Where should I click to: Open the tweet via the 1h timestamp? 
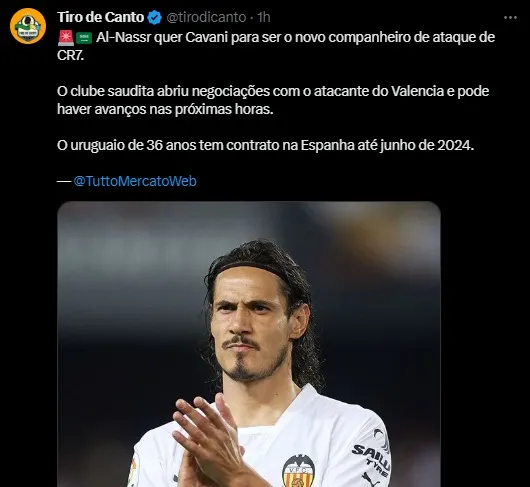pos(264,17)
